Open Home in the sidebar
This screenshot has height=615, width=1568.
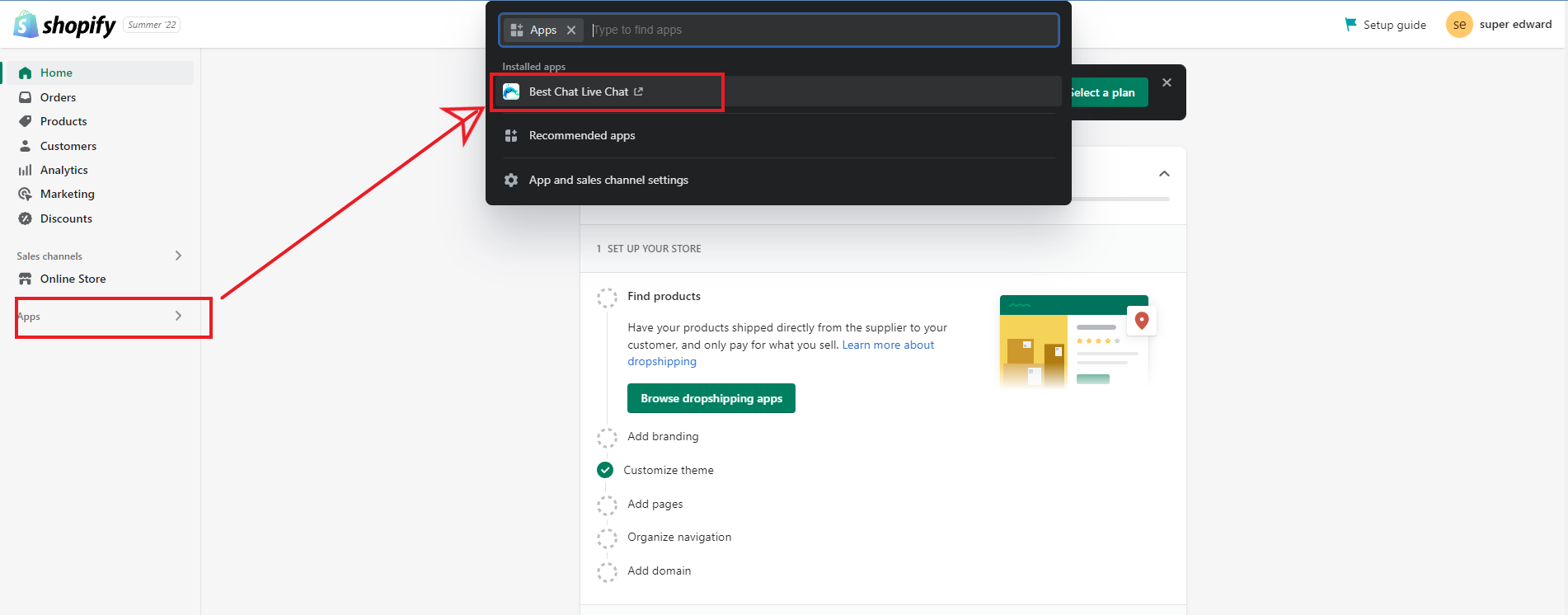(x=100, y=73)
